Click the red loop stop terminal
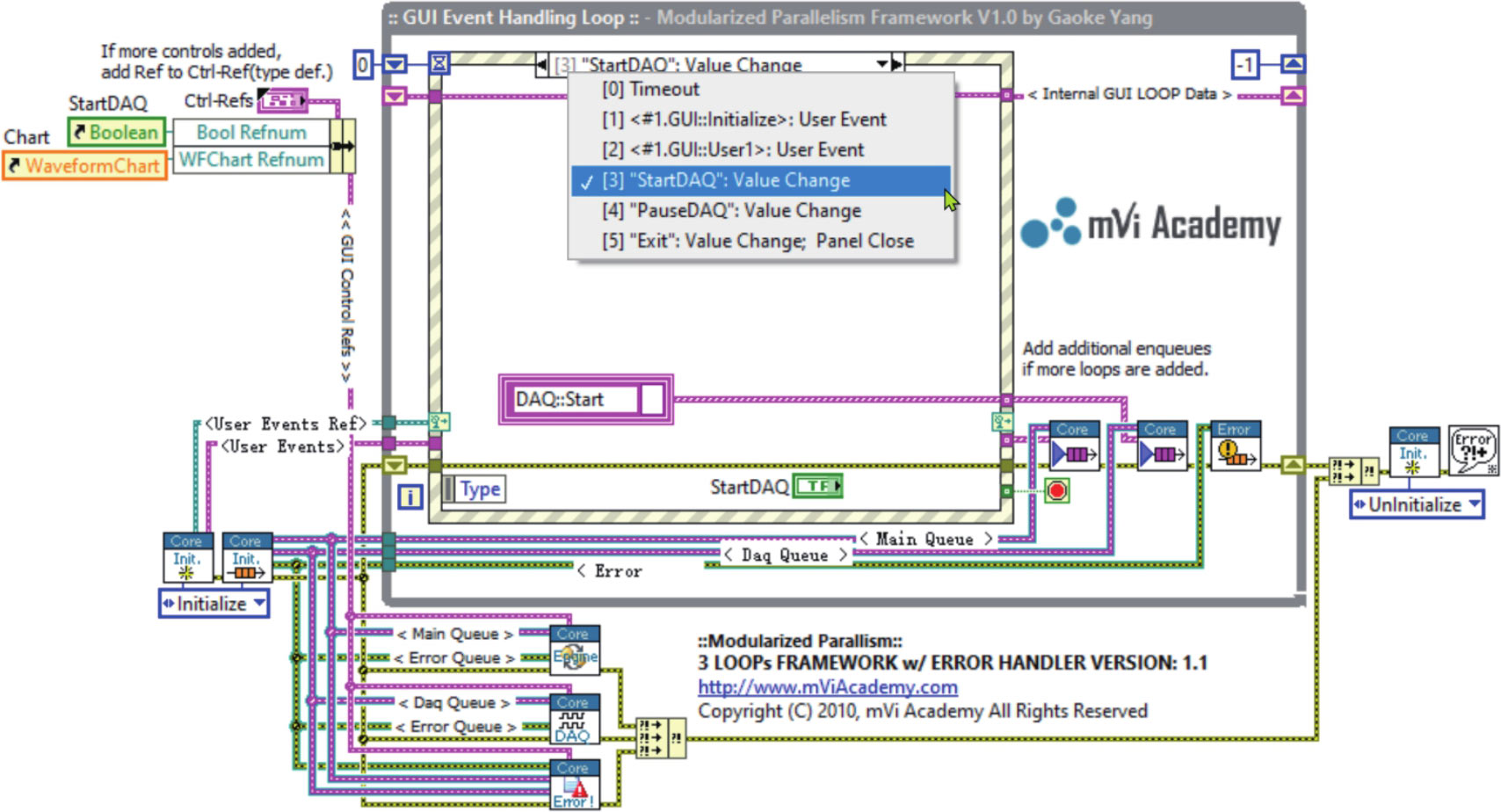The height and width of the screenshot is (812, 1501). click(x=1057, y=490)
